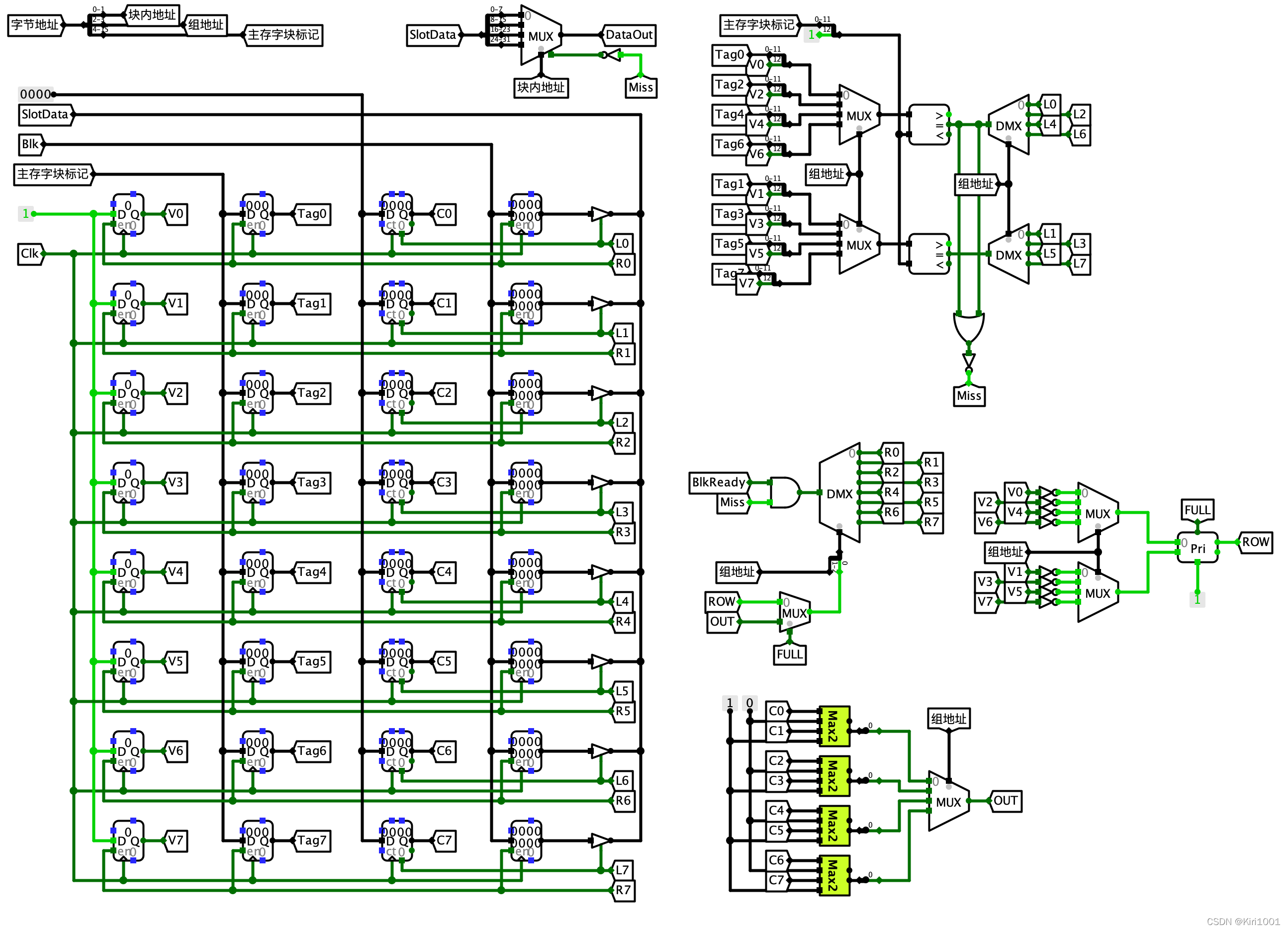This screenshot has width=1288, height=930.
Task: Select the AND gate beside BlkReady
Action: [x=785, y=492]
